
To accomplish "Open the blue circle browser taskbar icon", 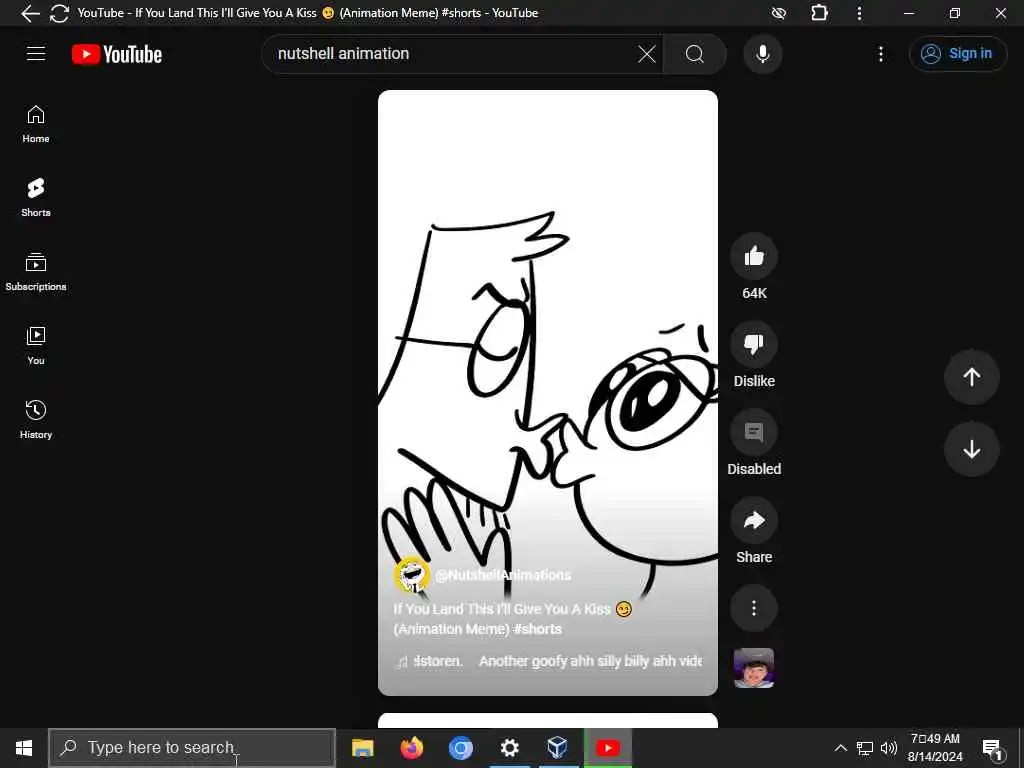I will (460, 748).
